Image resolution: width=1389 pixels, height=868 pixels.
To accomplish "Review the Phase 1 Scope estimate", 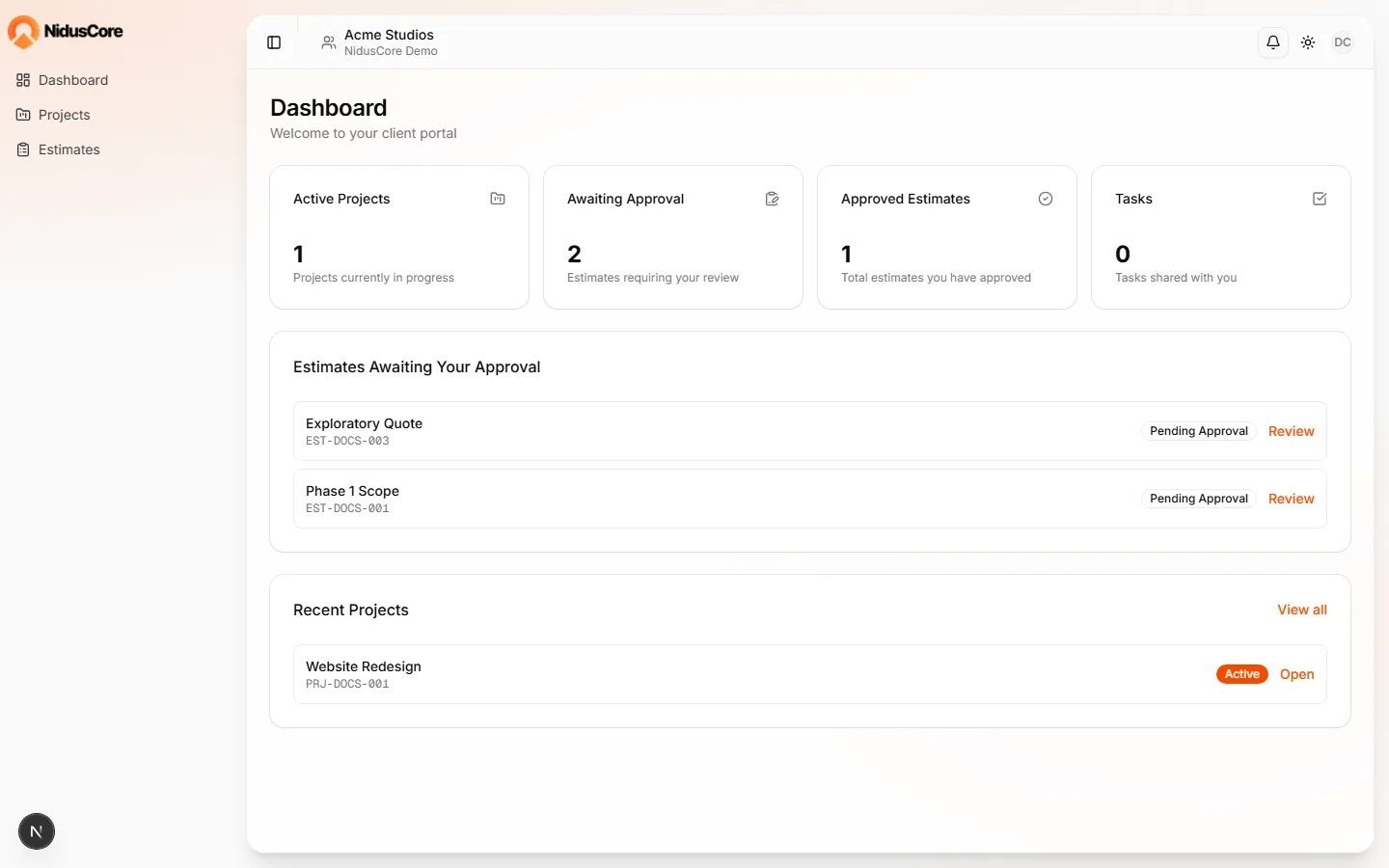I will click(1291, 499).
